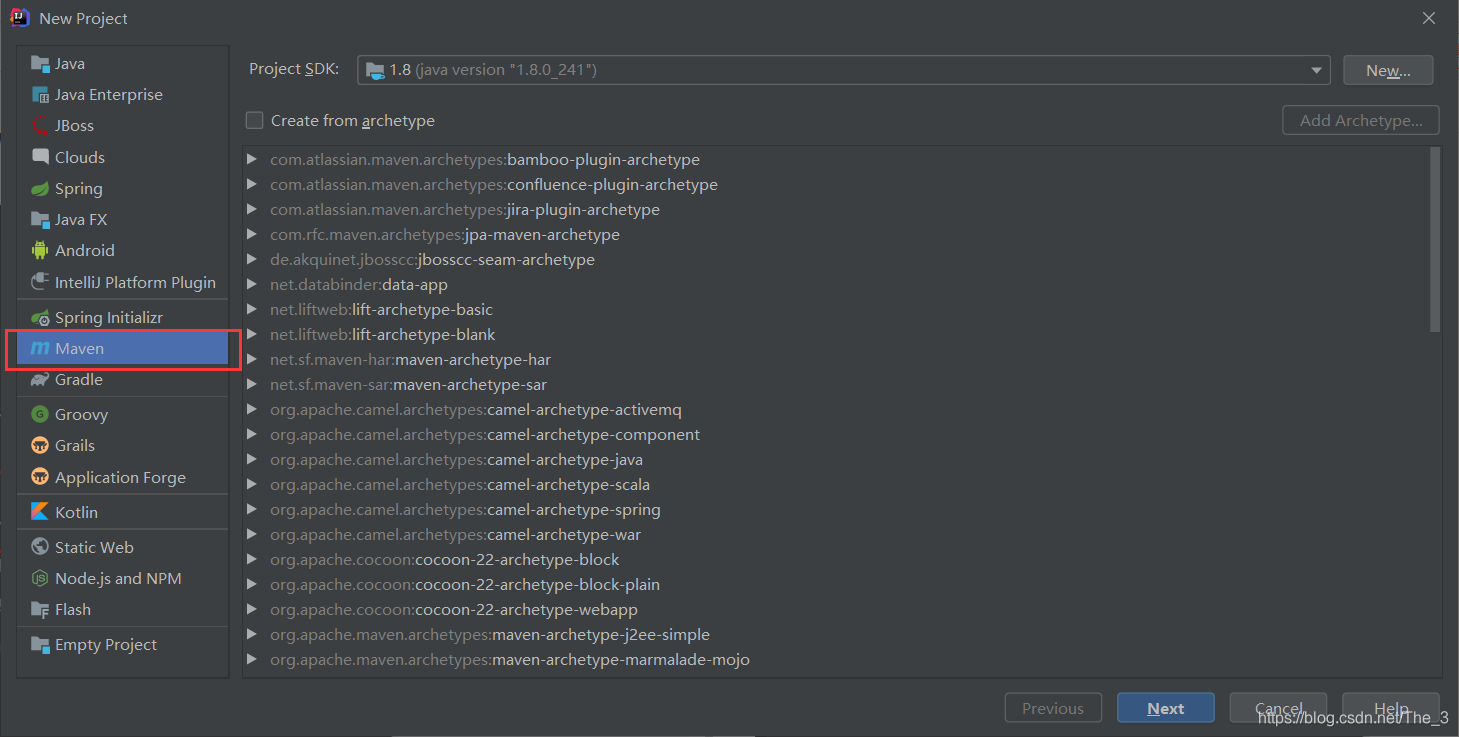Expand lift-archetype-blank entry
1459x737 pixels.
pos(252,335)
